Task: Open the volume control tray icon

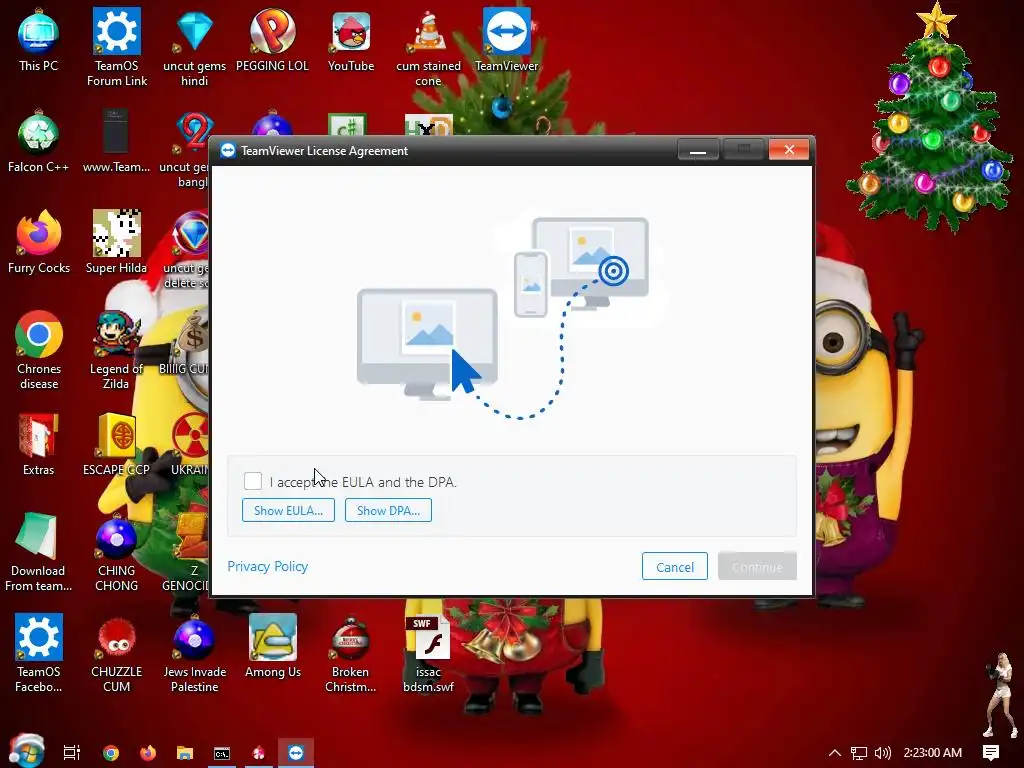Action: pyautogui.click(x=882, y=753)
